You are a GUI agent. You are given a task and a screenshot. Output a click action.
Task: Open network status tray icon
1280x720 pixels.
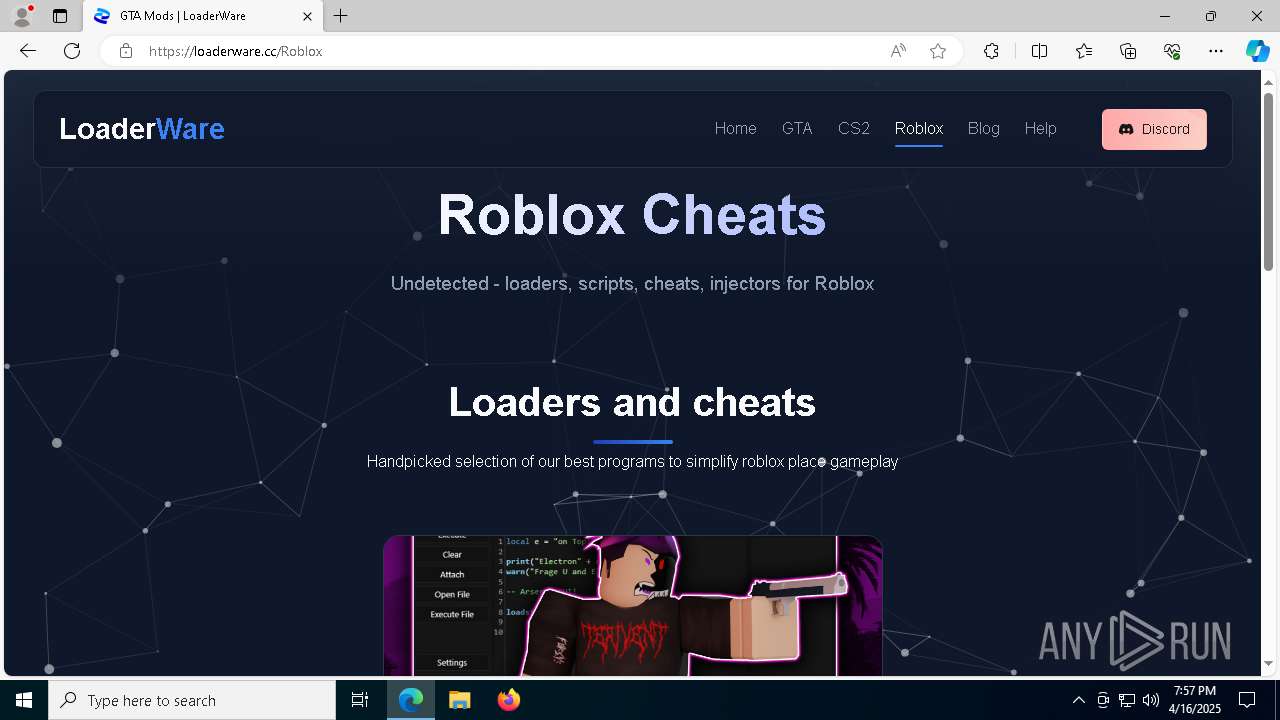[1127, 700]
